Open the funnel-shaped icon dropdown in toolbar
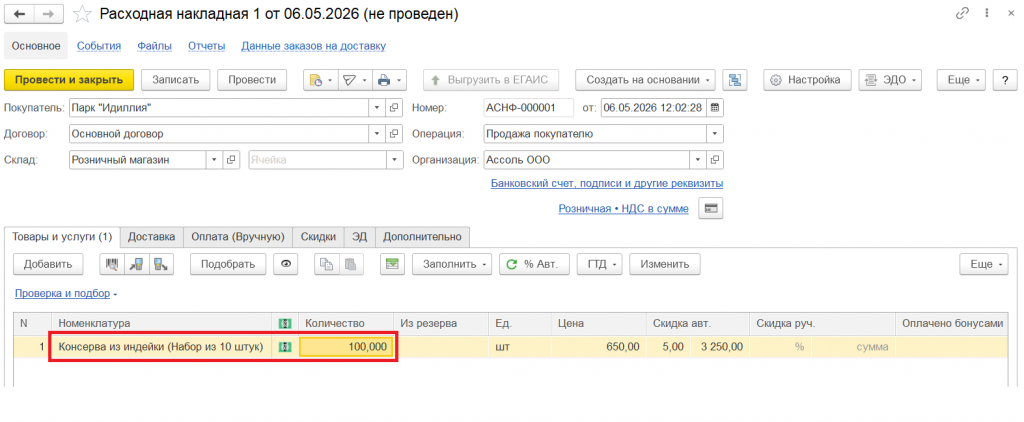Viewport: 1024px width, 422px height. tap(355, 80)
